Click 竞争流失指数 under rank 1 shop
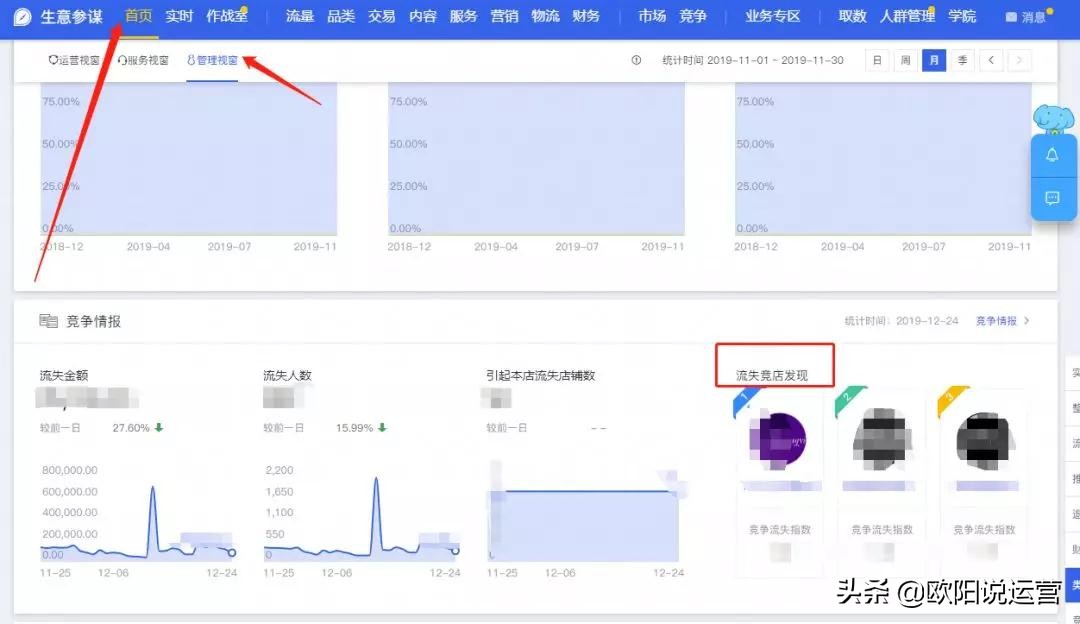Screen dimensions: 1080x624 [780, 530]
